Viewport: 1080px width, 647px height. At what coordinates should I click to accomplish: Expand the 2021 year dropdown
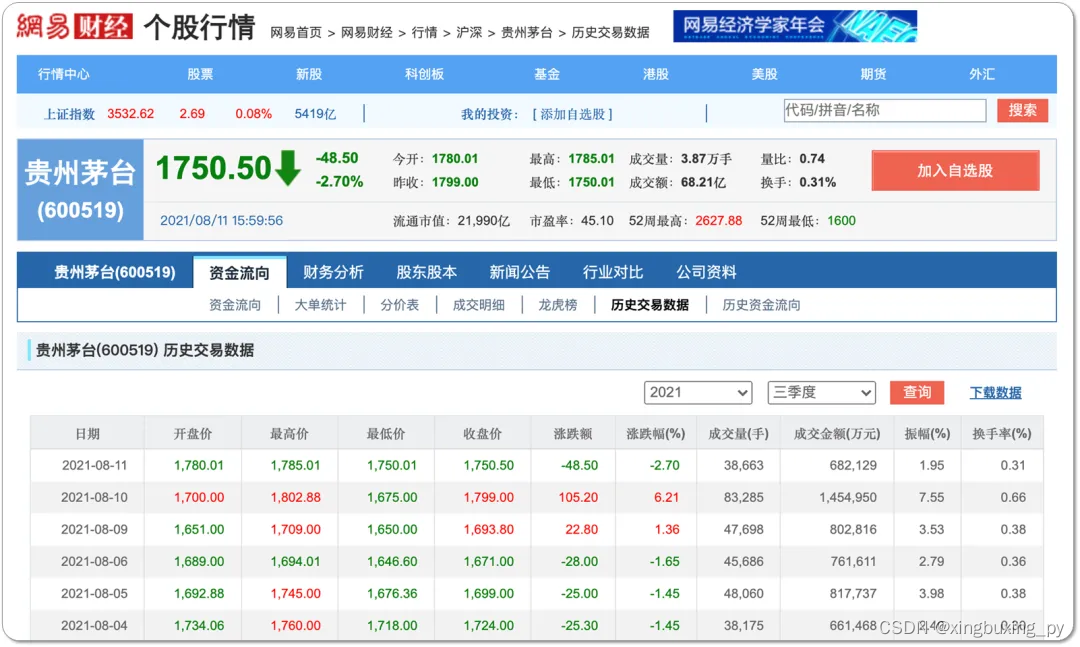[x=698, y=393]
